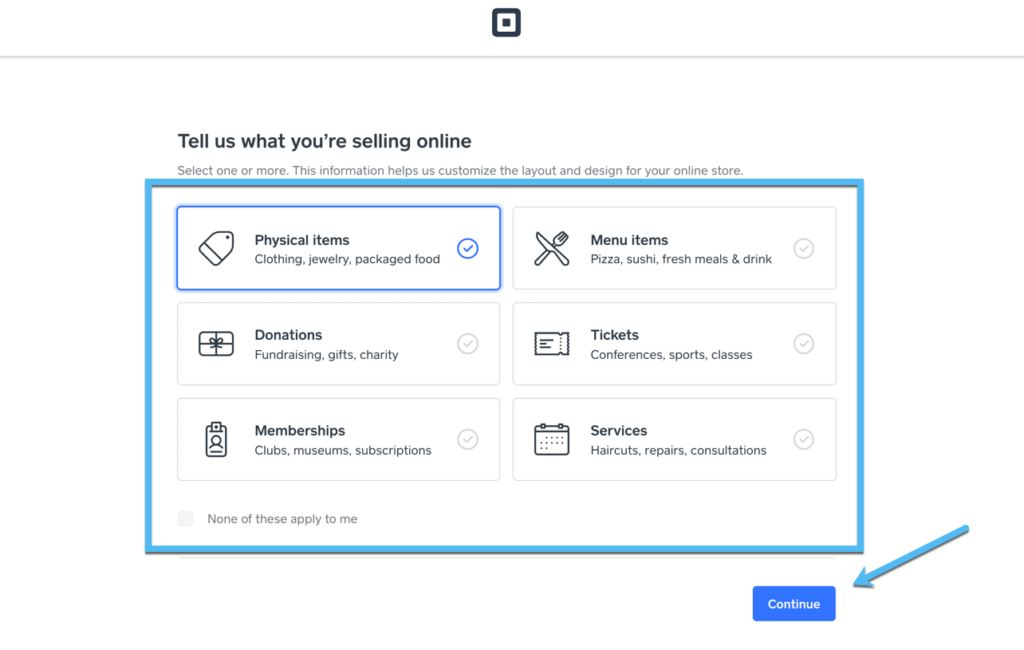Enable the Menu items checkmark
The height and width of the screenshot is (650, 1024).
[x=803, y=248]
